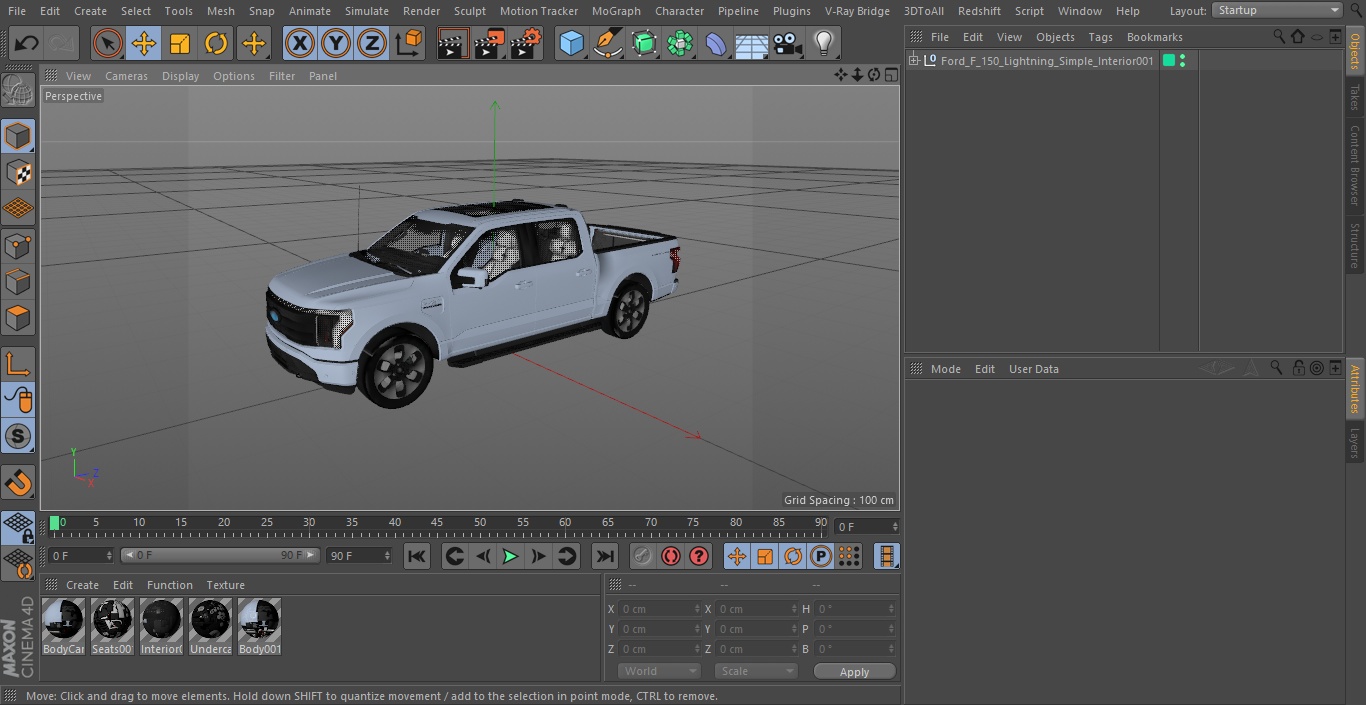
Task: Toggle Z axis lock
Action: coord(372,43)
